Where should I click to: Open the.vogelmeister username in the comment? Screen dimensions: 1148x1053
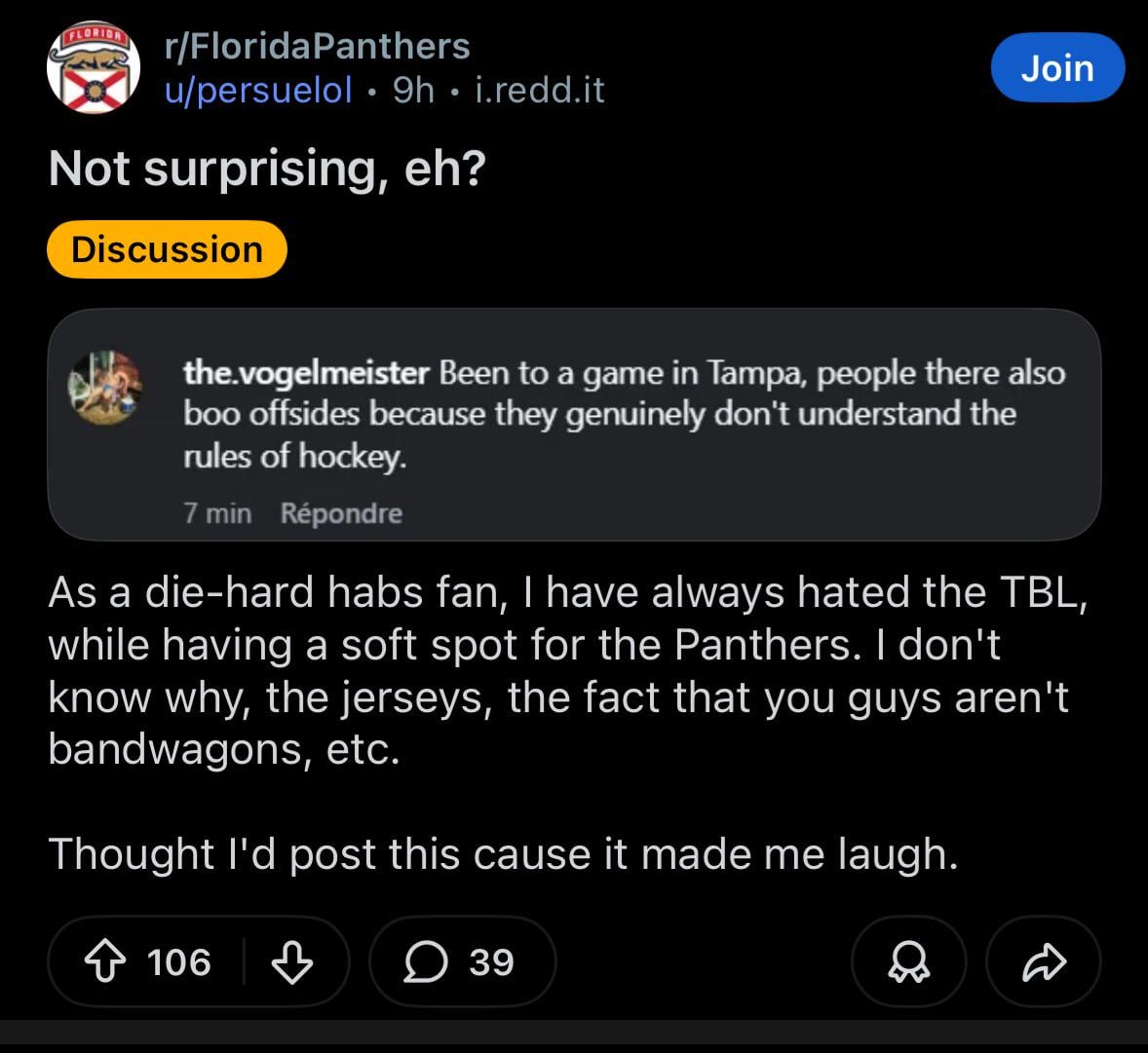tap(306, 372)
